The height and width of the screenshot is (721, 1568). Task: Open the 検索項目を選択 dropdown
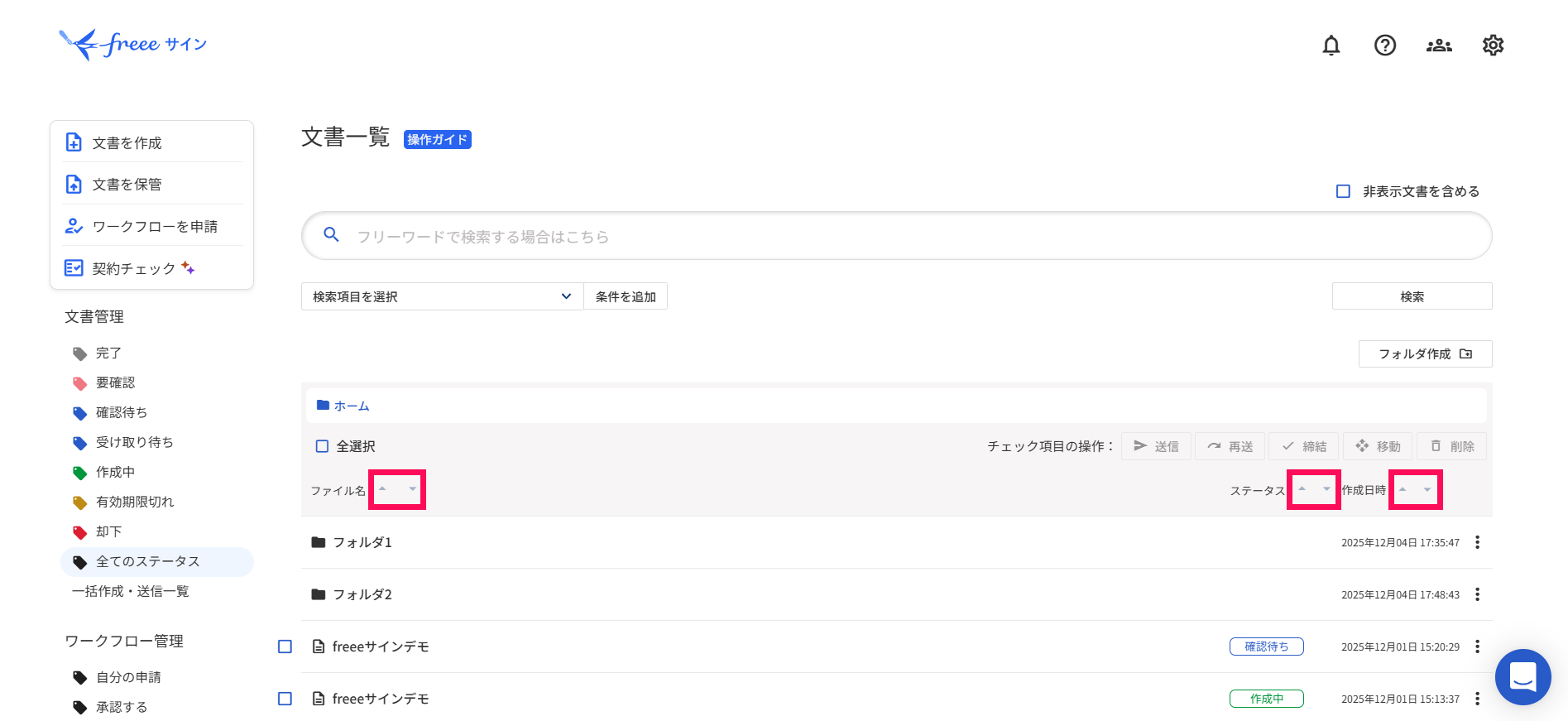click(x=442, y=296)
